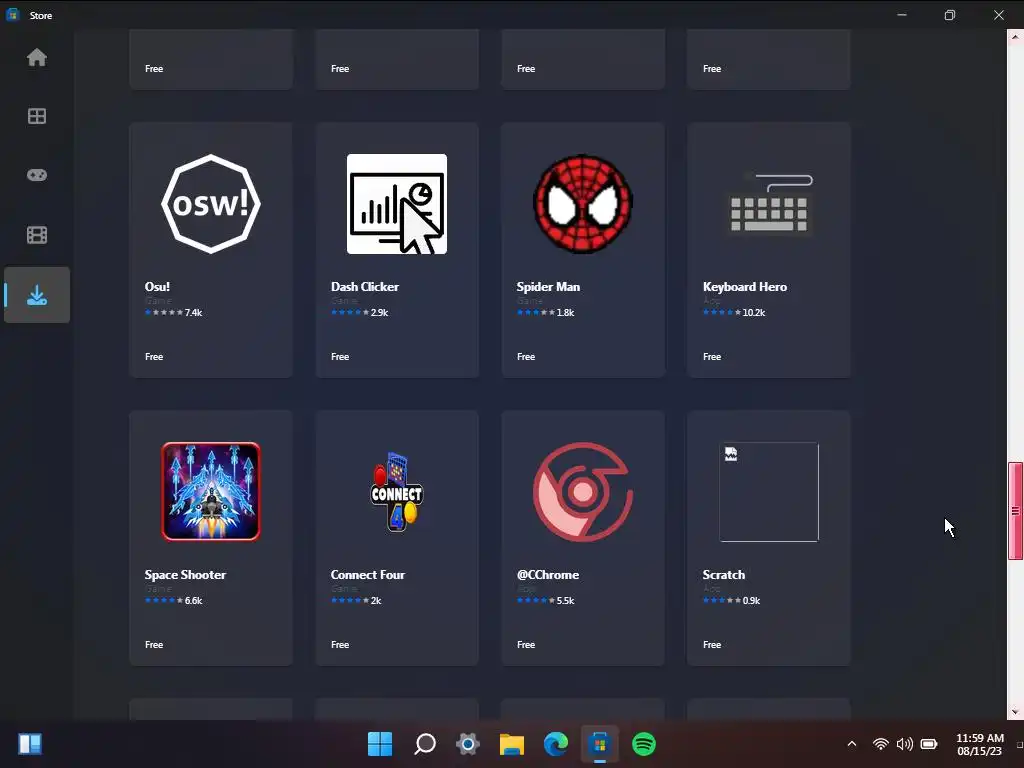1024x768 pixels.
Task: Click the 0.9k rating on Scratch
Action: coord(752,601)
